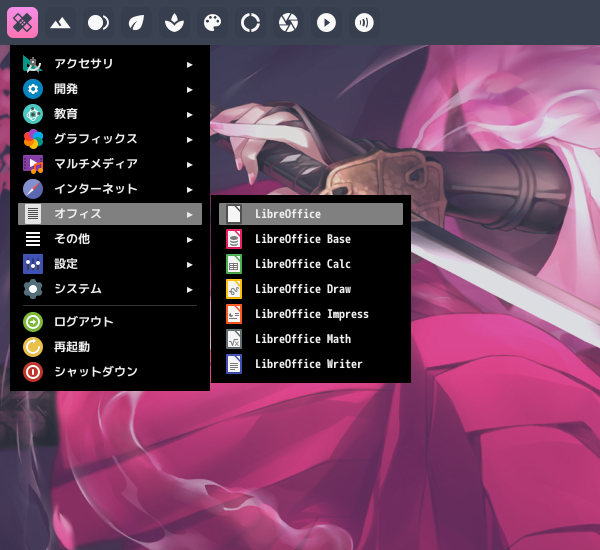Viewport: 600px width, 550px height.
Task: Click the sound wave panel icon
Action: 364,23
